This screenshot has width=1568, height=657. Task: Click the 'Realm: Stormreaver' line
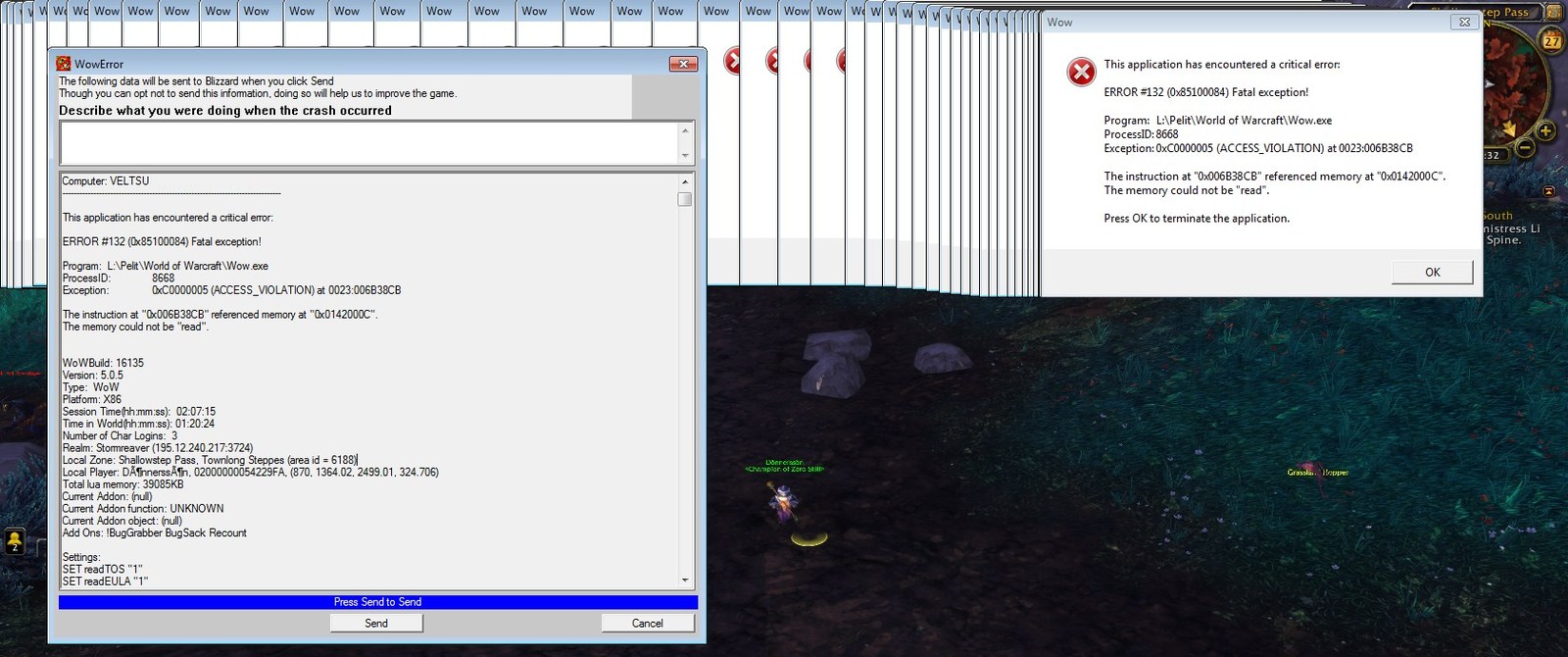click(x=158, y=448)
